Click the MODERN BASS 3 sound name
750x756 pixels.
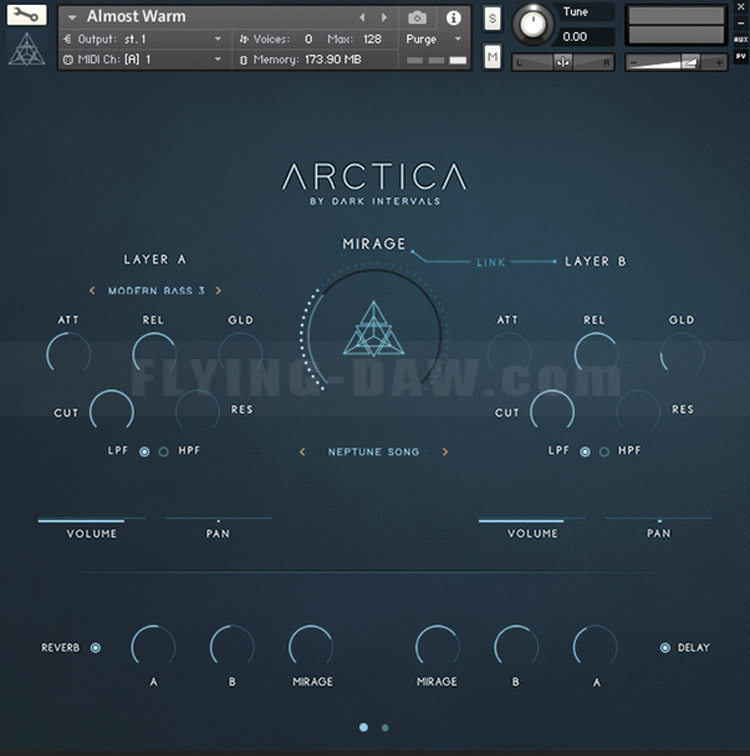coord(156,291)
